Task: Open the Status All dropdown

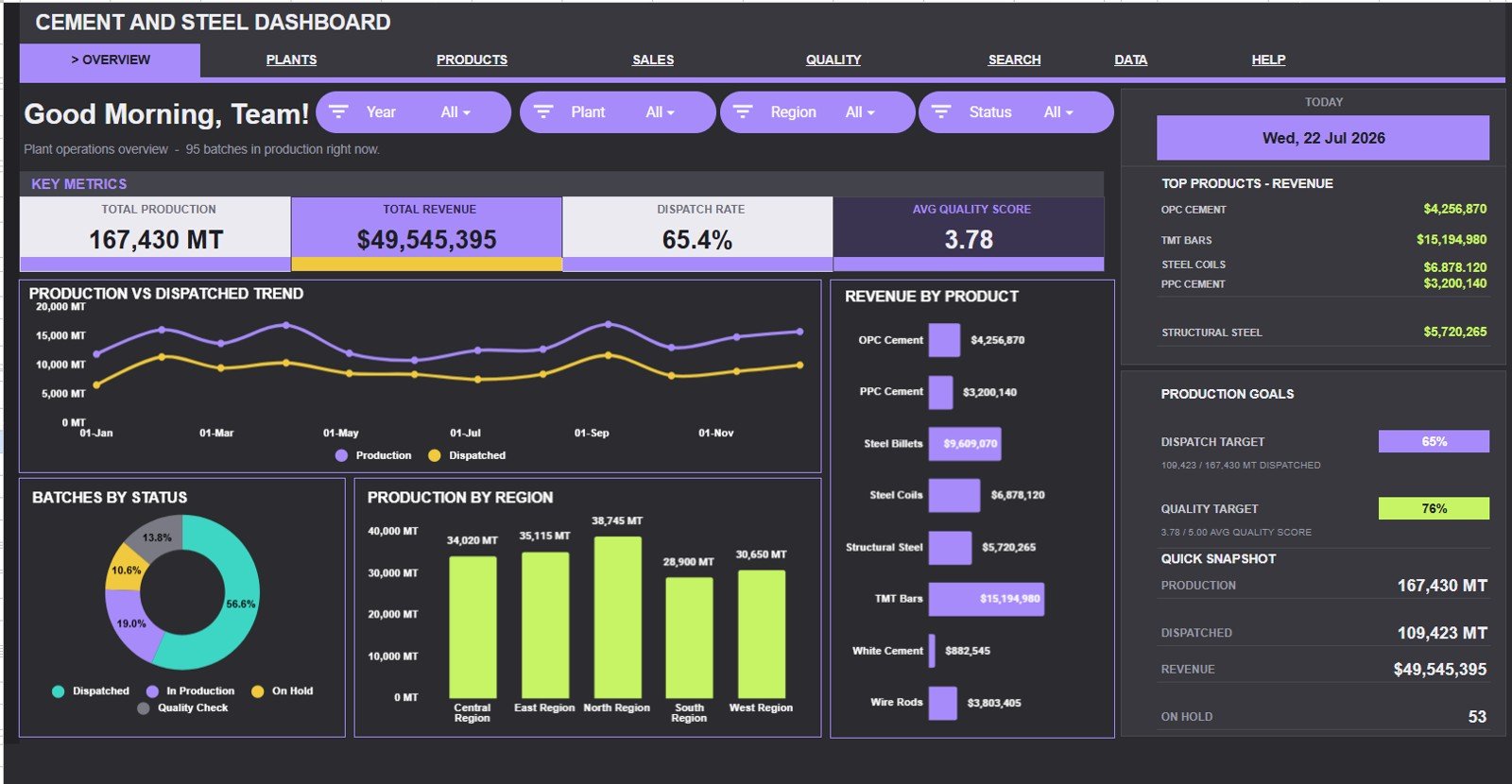Action: 1058,112
